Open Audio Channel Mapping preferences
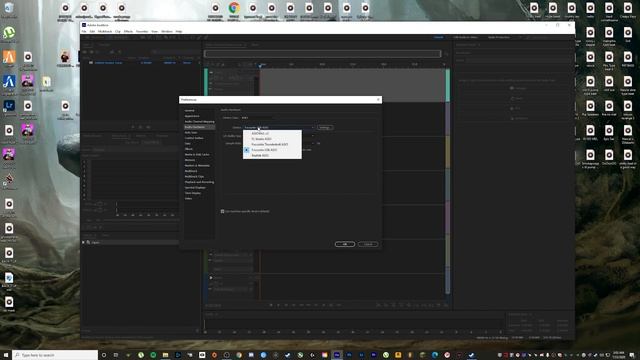The height and width of the screenshot is (360, 640). (x=199, y=122)
